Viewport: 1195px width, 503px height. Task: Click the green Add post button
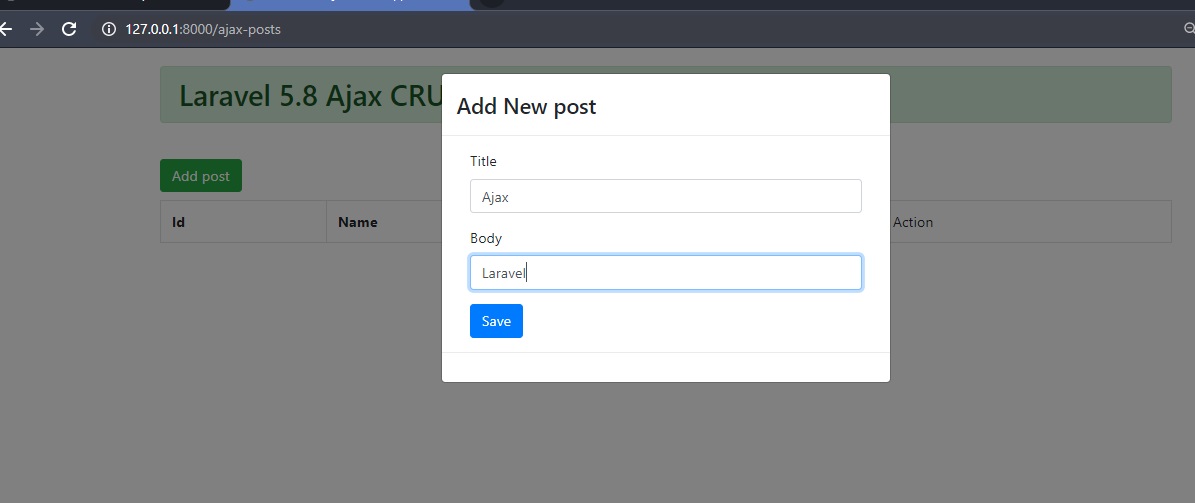tap(200, 176)
